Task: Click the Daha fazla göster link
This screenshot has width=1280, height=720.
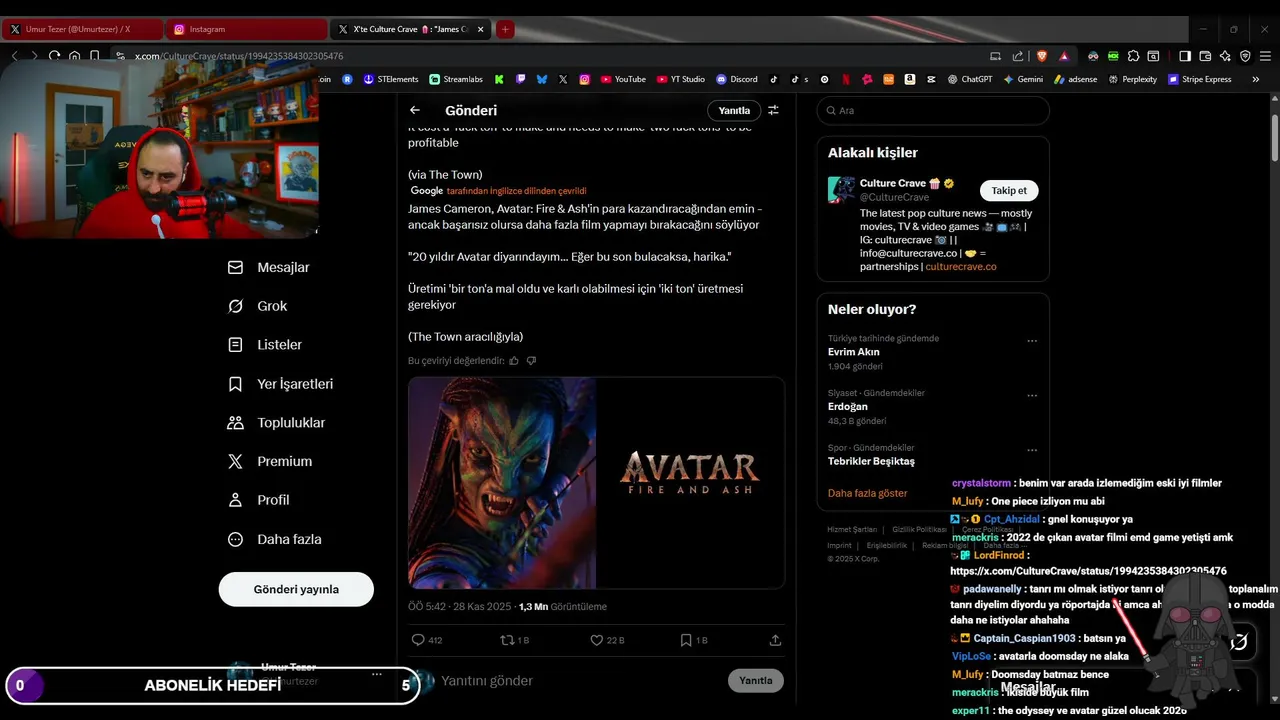Action: pyautogui.click(x=868, y=493)
